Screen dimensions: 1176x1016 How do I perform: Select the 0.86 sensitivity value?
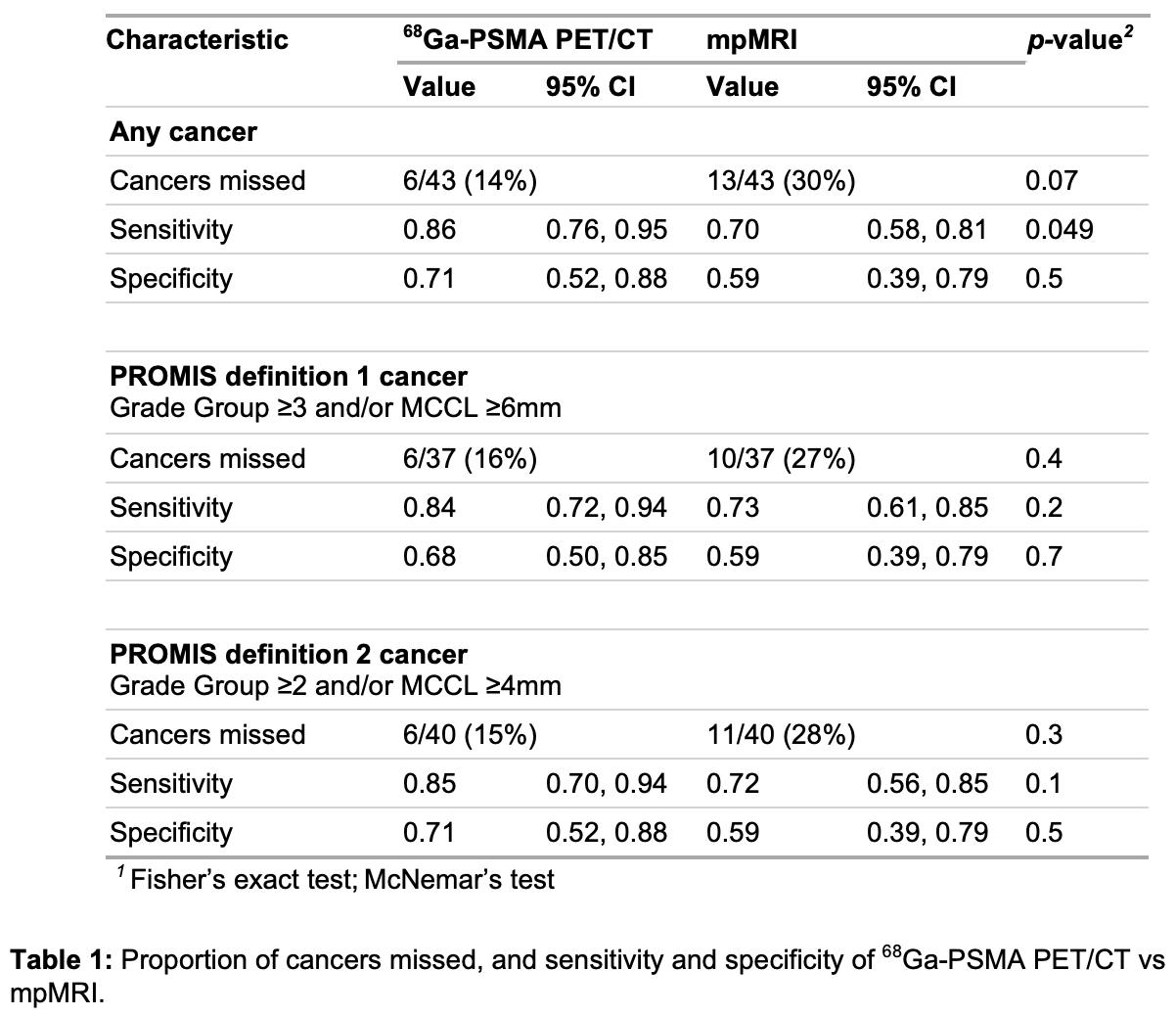430,230
